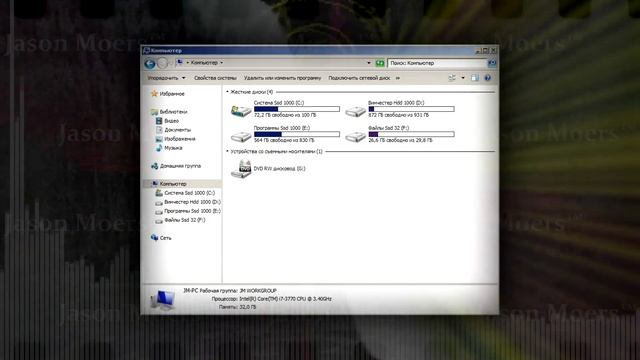This screenshot has height=360, width=640.
Task: Click the Память: 32,0 ГБ text
Action: coord(237,307)
